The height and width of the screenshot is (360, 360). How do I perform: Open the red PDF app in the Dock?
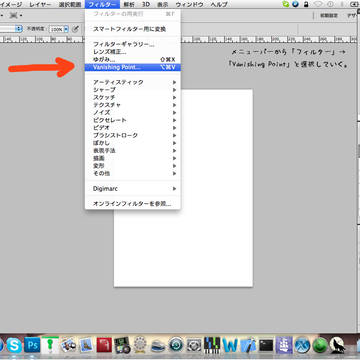(104, 345)
